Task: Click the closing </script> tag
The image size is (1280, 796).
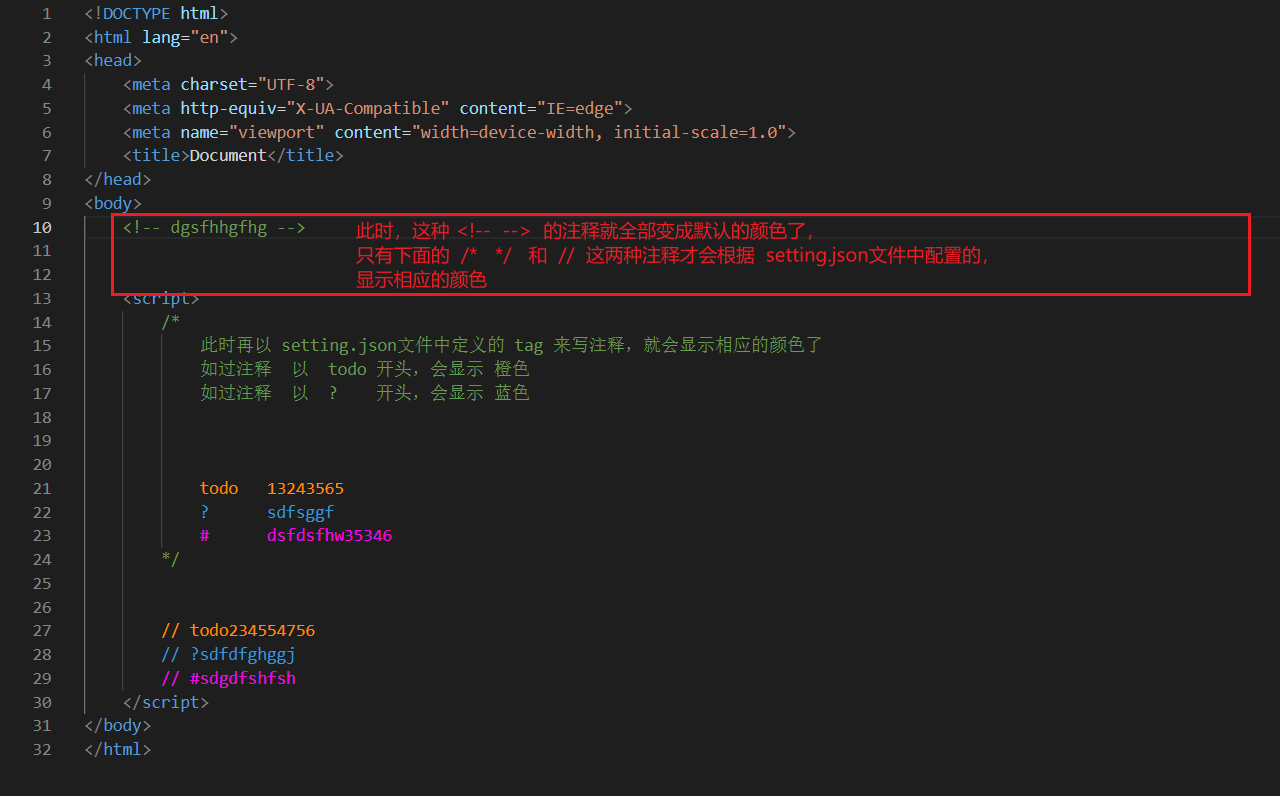Action: pyautogui.click(x=166, y=702)
